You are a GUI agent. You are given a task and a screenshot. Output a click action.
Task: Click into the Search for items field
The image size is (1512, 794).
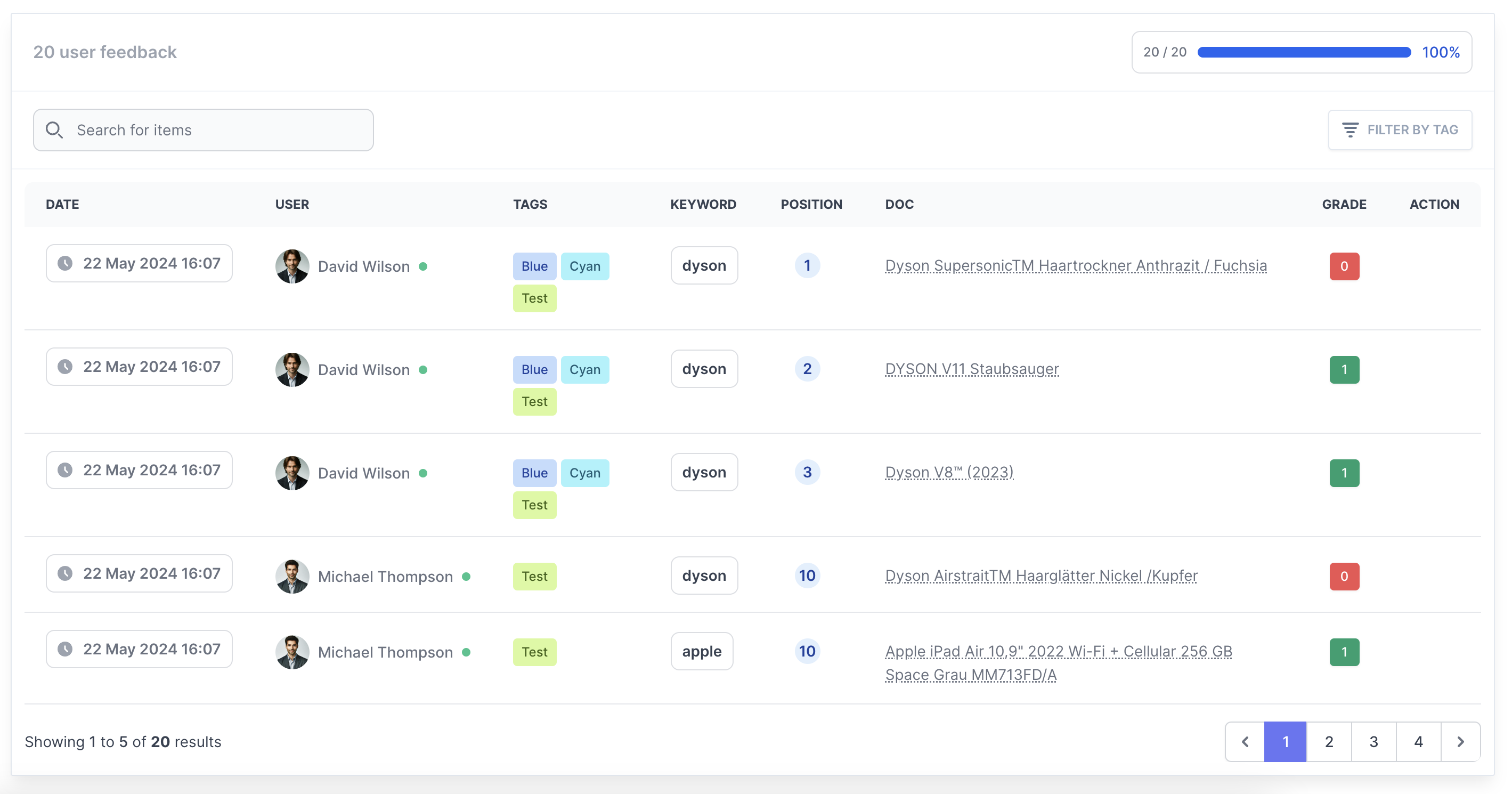pos(203,129)
